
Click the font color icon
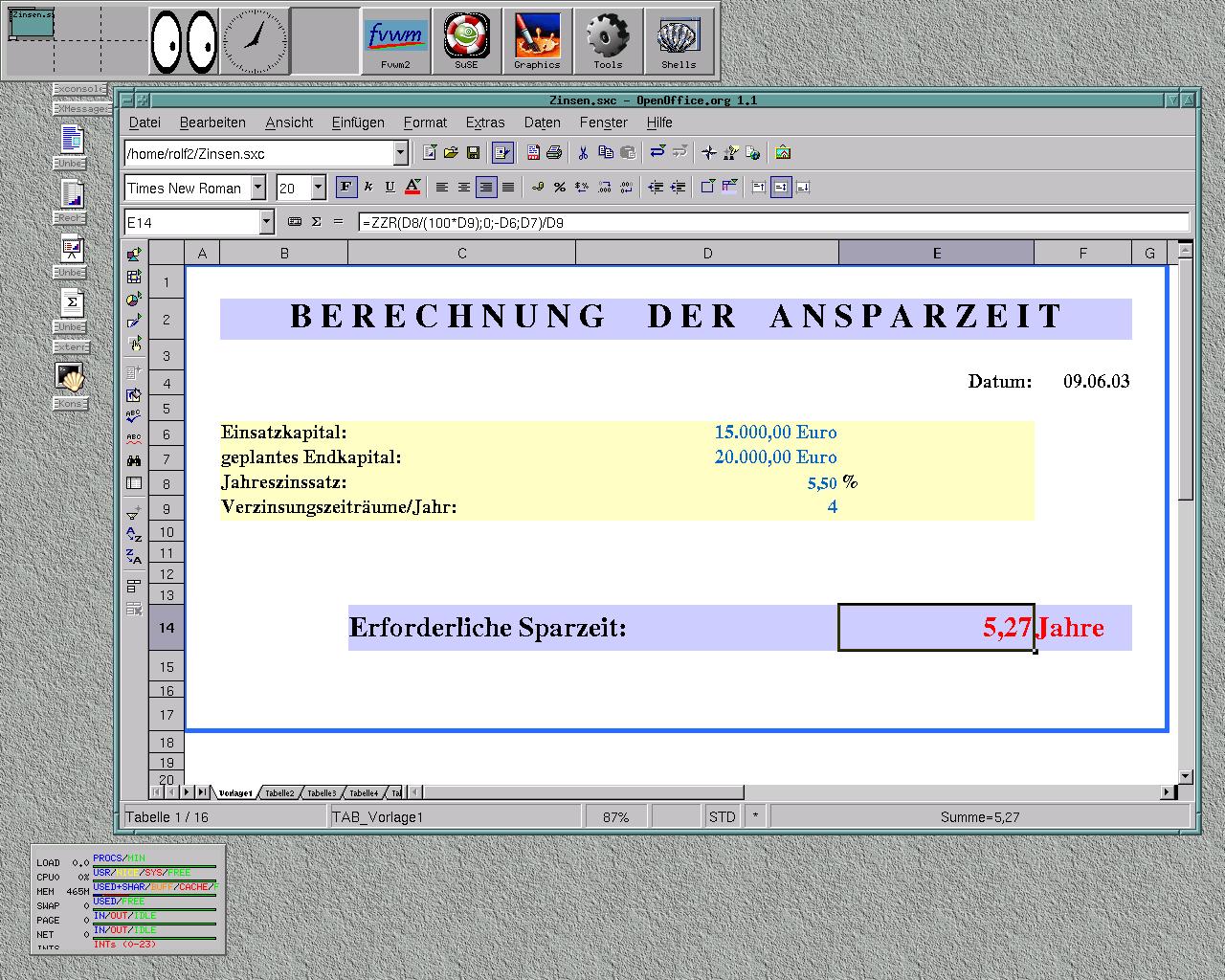[412, 188]
